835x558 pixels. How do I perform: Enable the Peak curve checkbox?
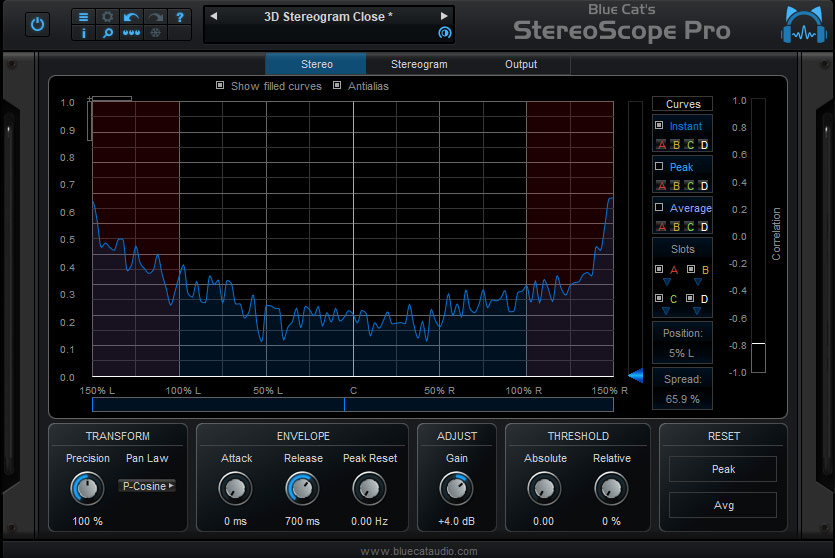[x=659, y=167]
